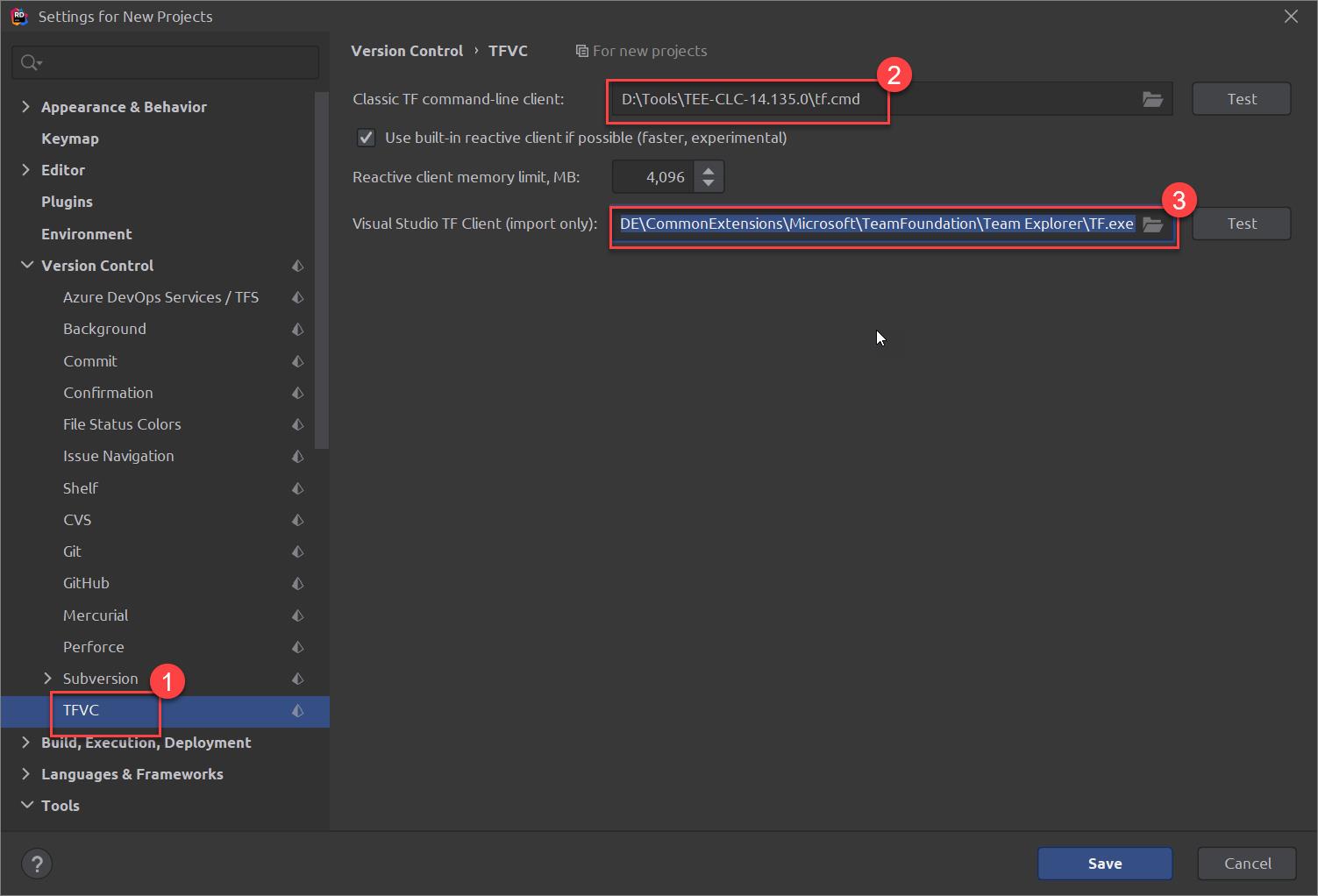
Task: Click project-level icon next to Confirmation
Action: (298, 393)
